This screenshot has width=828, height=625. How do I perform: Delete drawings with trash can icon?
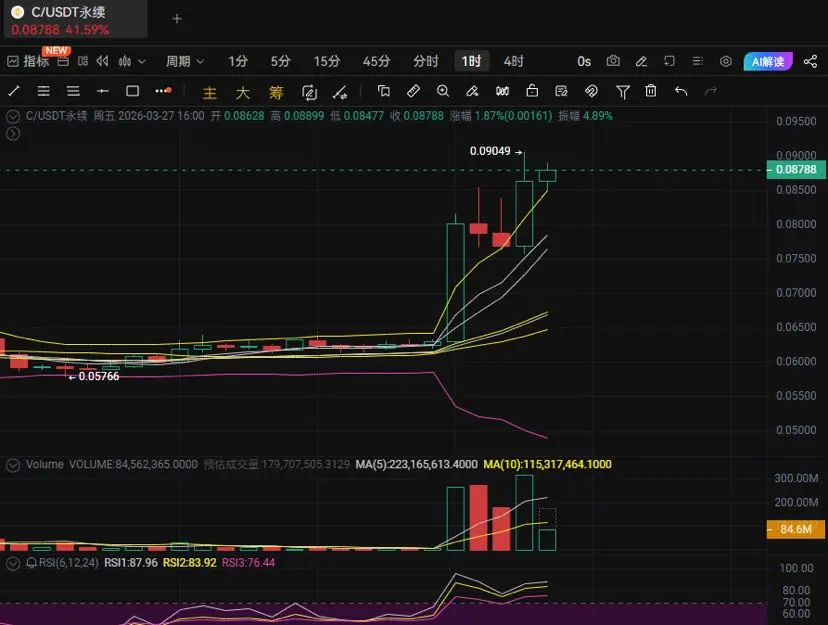pos(651,91)
